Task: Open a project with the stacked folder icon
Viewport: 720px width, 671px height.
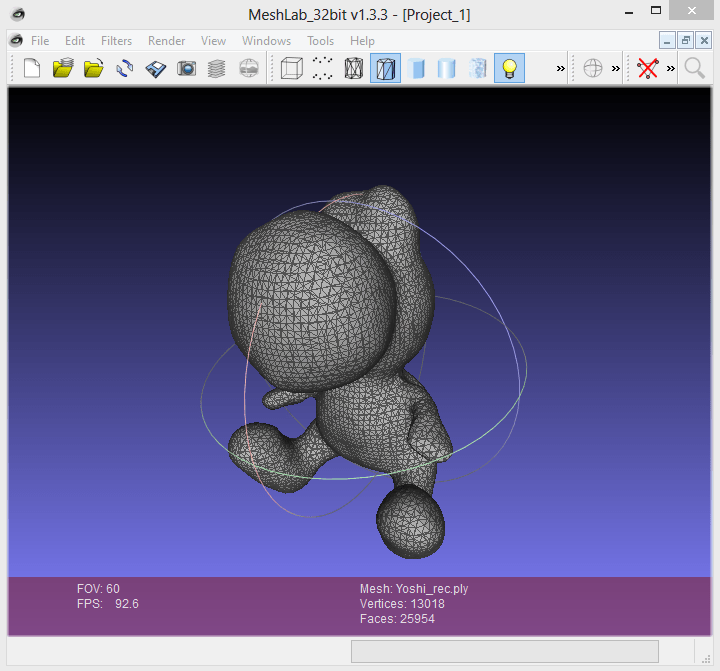Action: pos(63,69)
